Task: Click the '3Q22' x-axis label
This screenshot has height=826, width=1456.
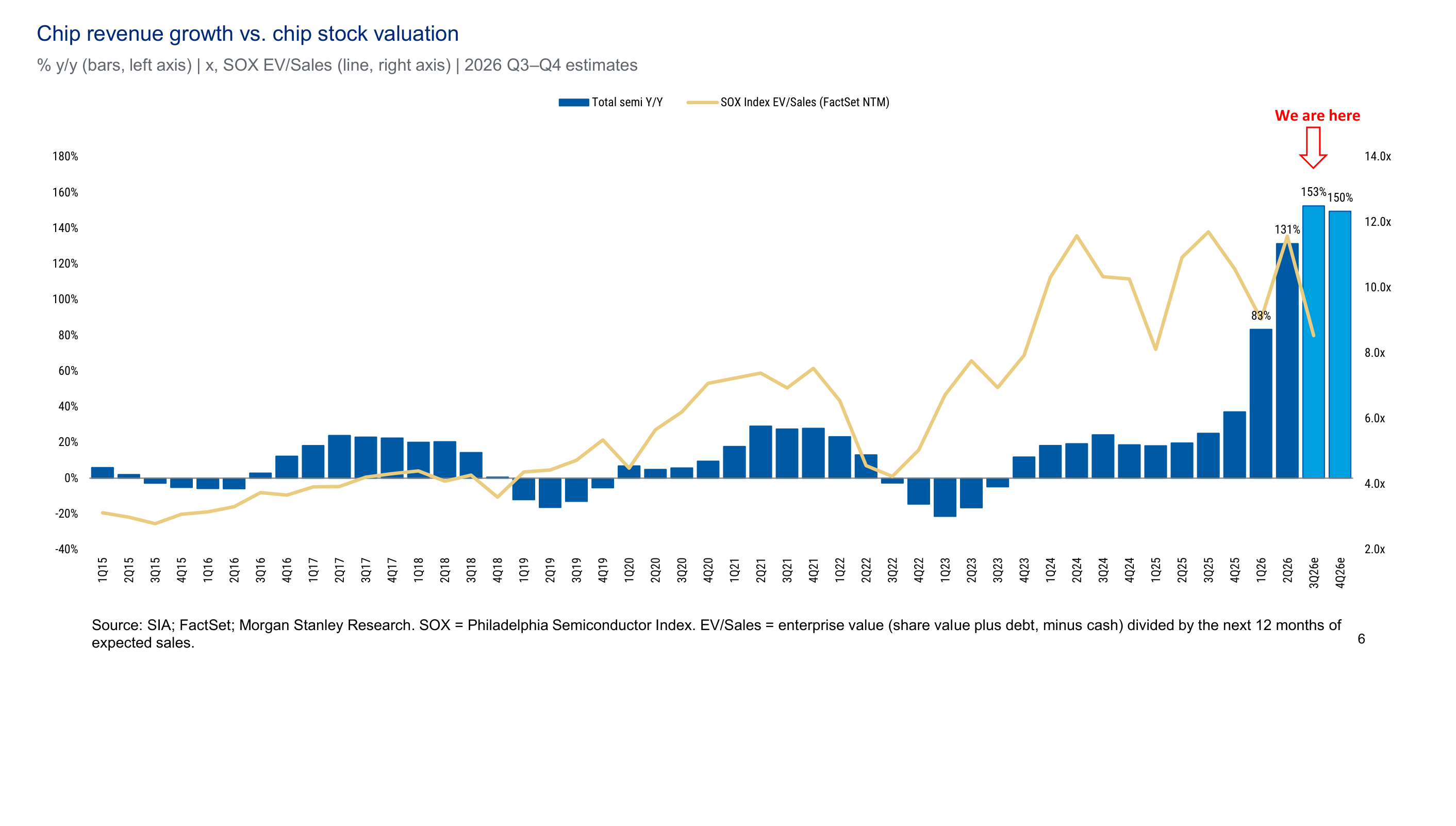Action: (892, 570)
